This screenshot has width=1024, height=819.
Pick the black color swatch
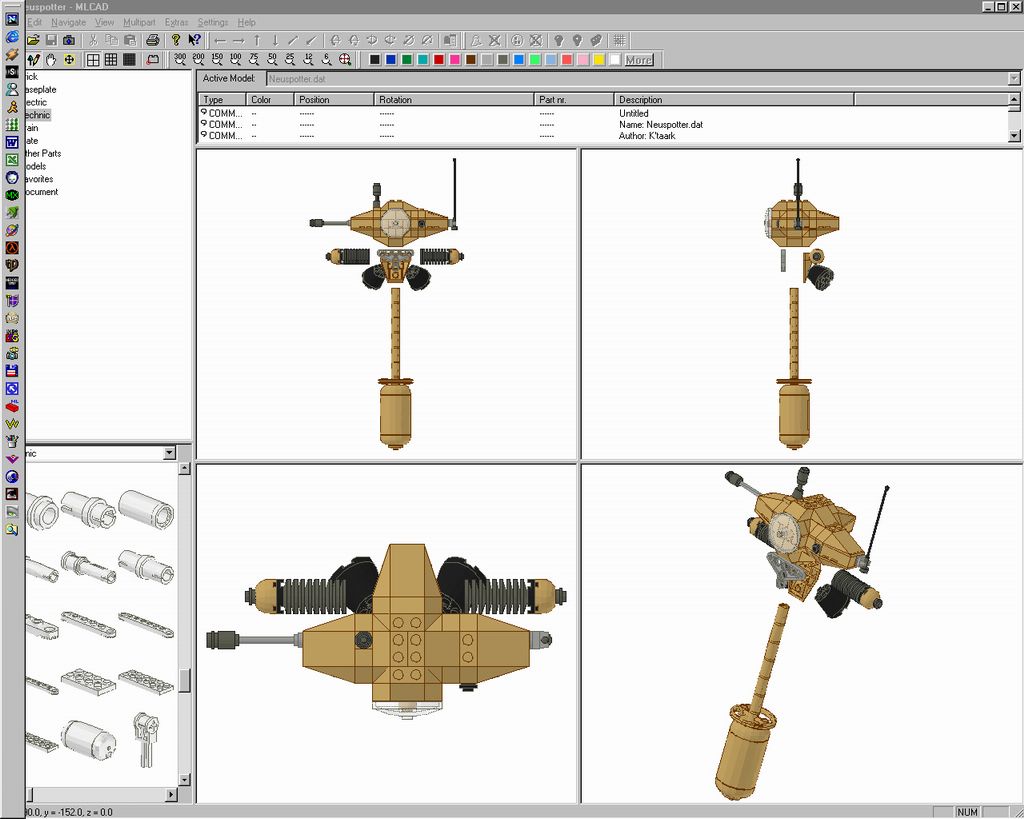[375, 60]
